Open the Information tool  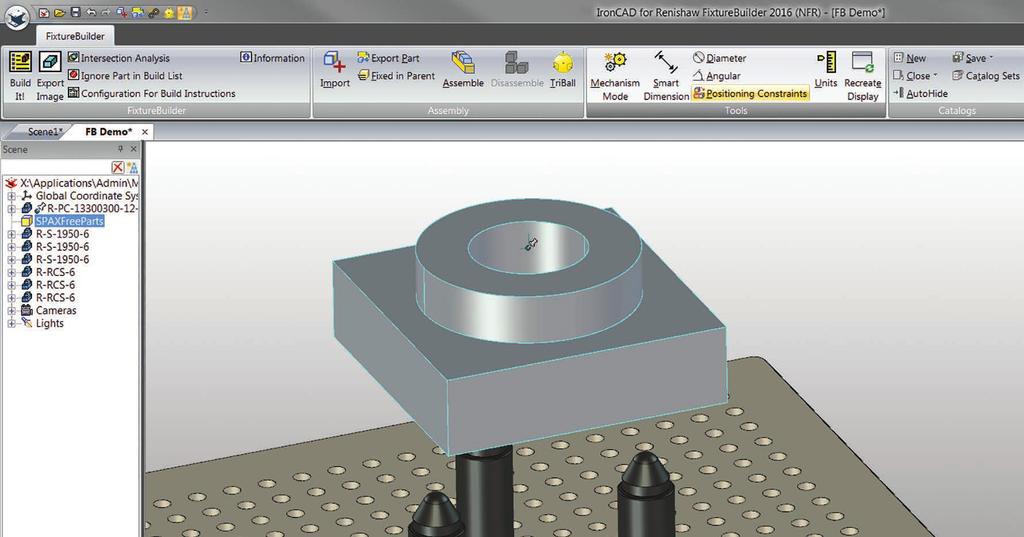tap(272, 58)
